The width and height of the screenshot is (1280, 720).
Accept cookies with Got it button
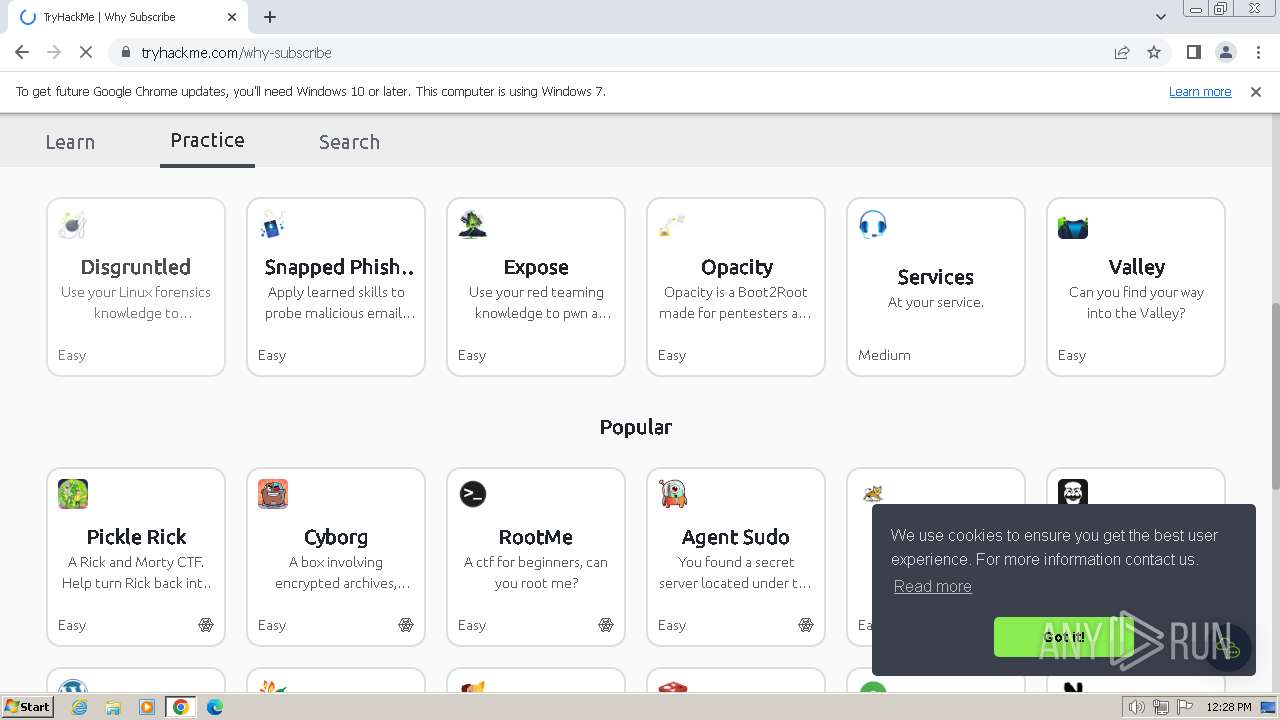tap(1064, 637)
